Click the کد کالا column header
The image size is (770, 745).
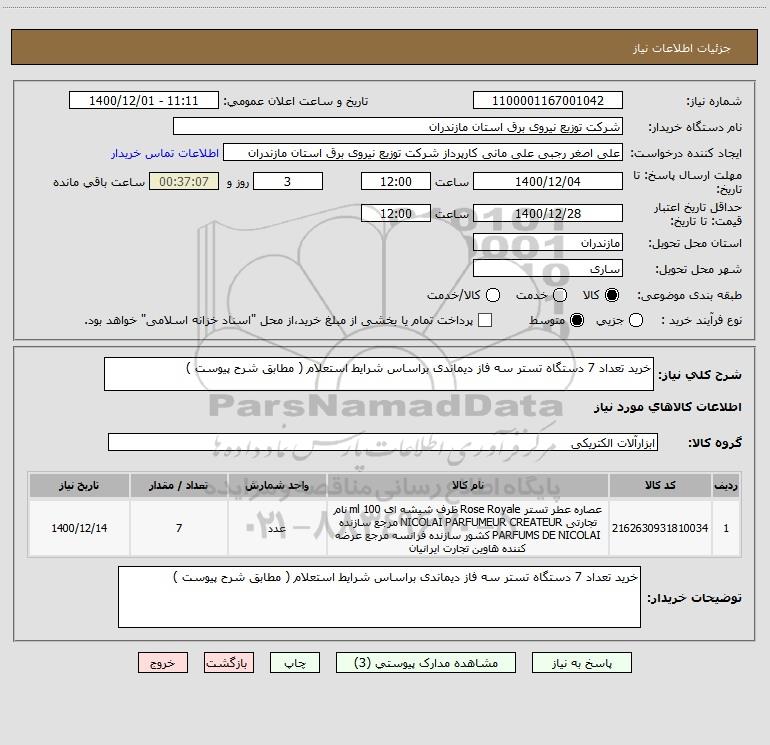[660, 486]
